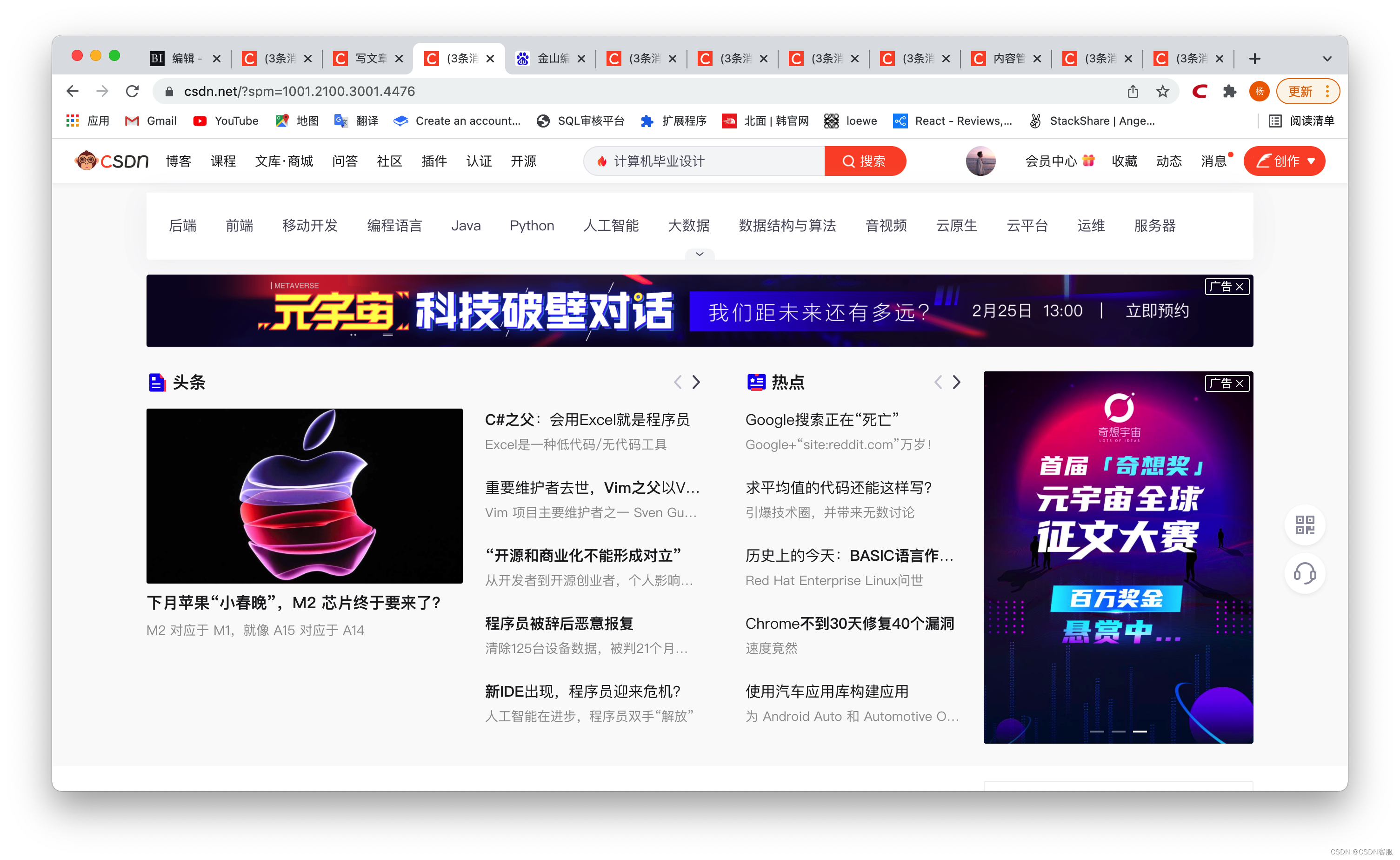
Task: Click the bookmark star icon
Action: [x=1162, y=92]
